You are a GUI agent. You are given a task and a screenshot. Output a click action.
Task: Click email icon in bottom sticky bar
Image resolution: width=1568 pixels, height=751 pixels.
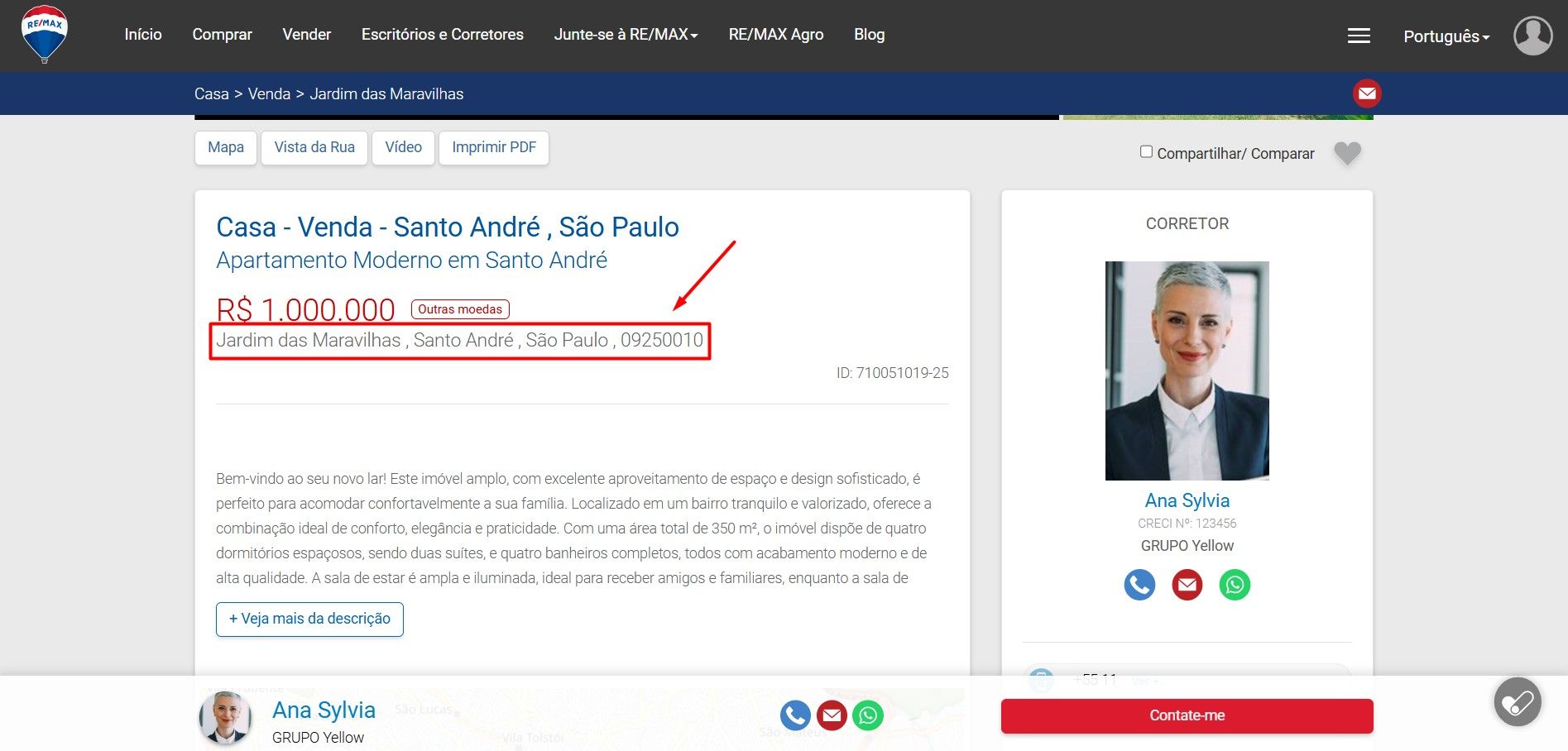coord(832,715)
